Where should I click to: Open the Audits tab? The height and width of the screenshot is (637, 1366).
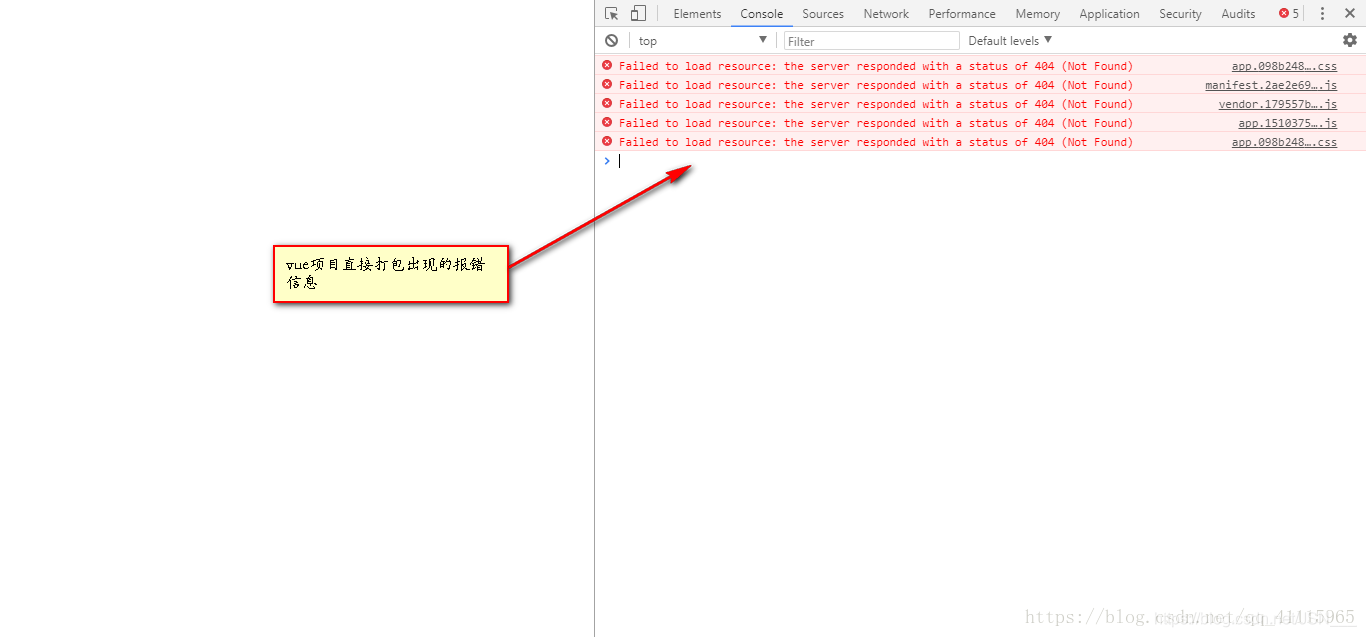click(x=1238, y=13)
